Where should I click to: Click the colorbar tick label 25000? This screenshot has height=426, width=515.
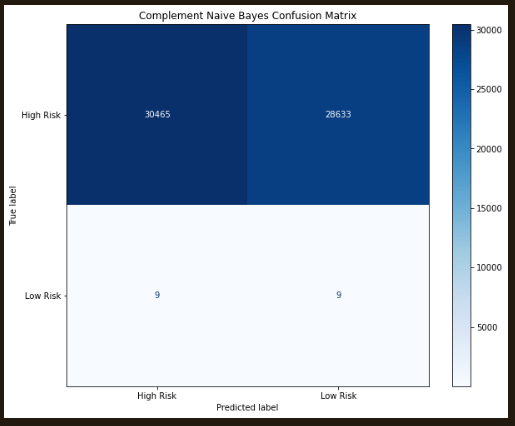click(x=489, y=89)
